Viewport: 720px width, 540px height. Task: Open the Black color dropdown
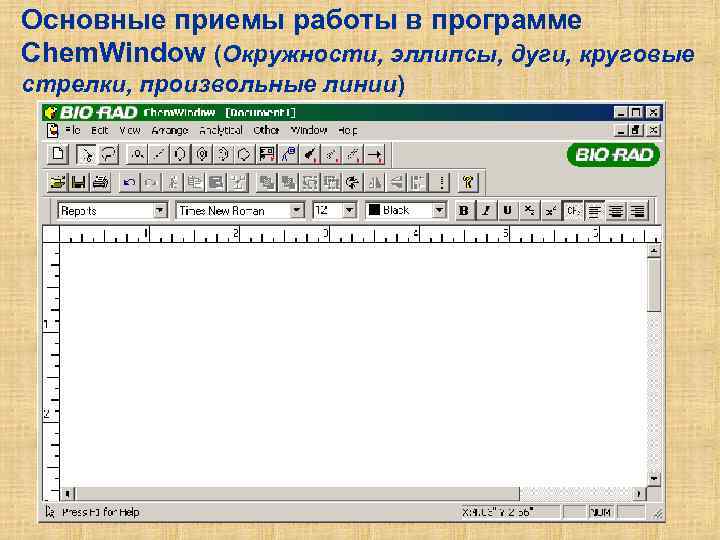439,211
